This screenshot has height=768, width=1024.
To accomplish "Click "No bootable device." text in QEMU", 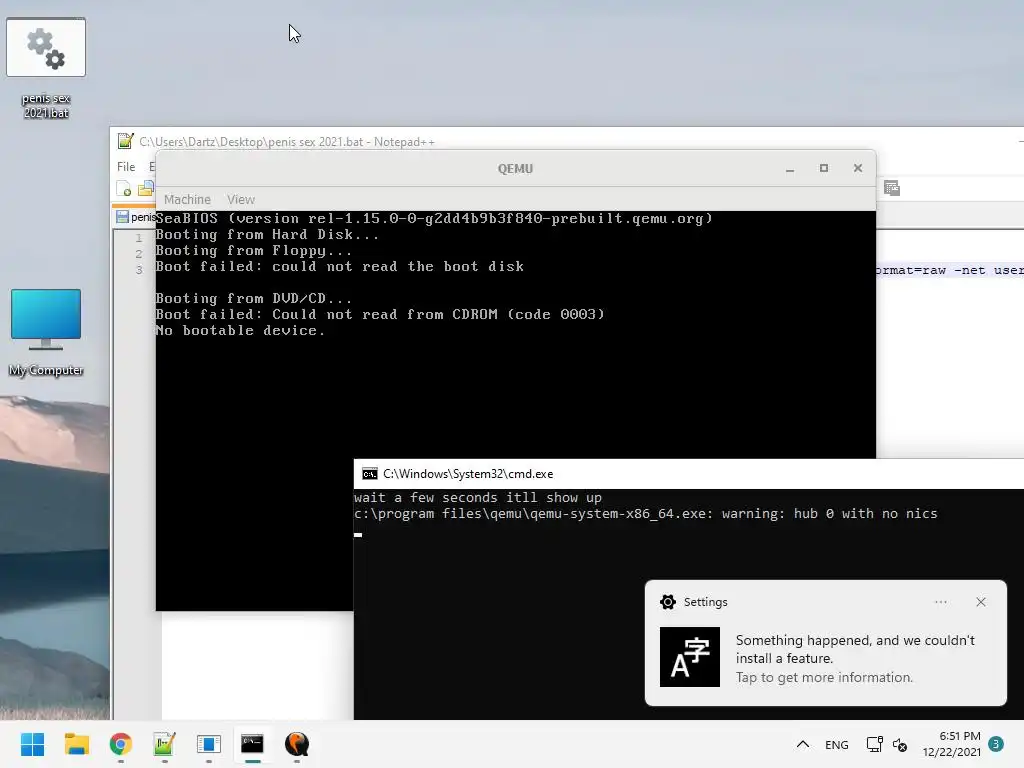I will [240, 330].
